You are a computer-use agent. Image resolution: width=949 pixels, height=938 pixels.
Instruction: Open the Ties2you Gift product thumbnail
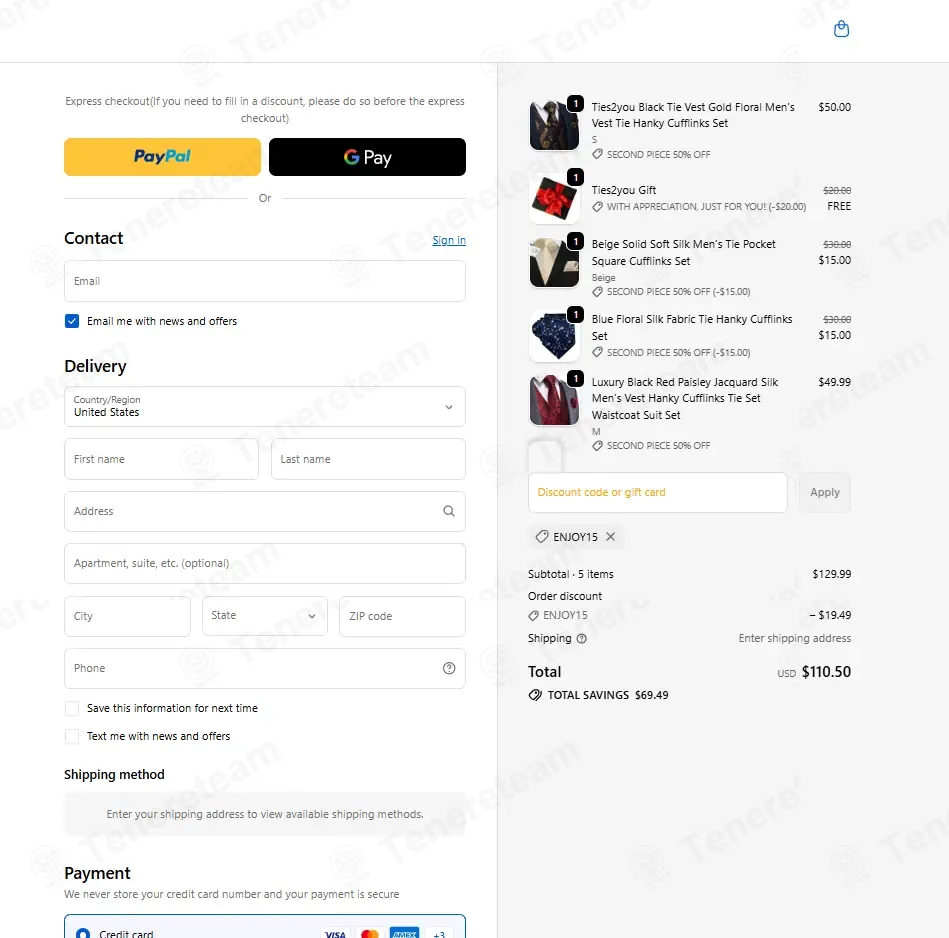tap(554, 198)
